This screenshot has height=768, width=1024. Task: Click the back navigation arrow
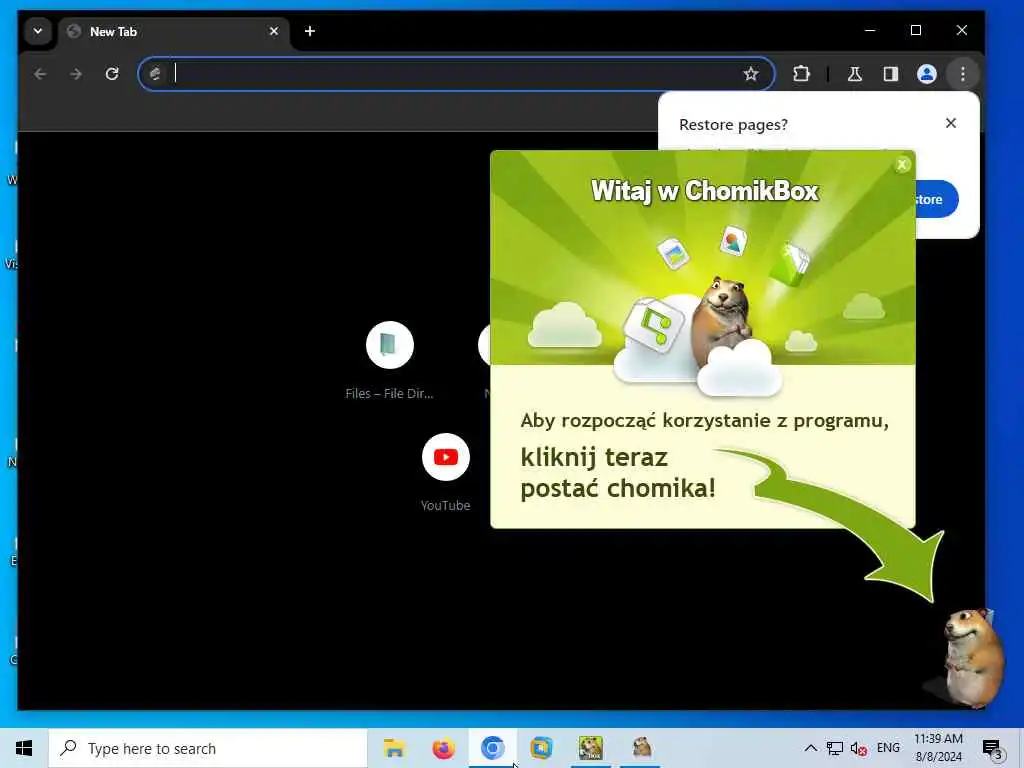tap(40, 74)
